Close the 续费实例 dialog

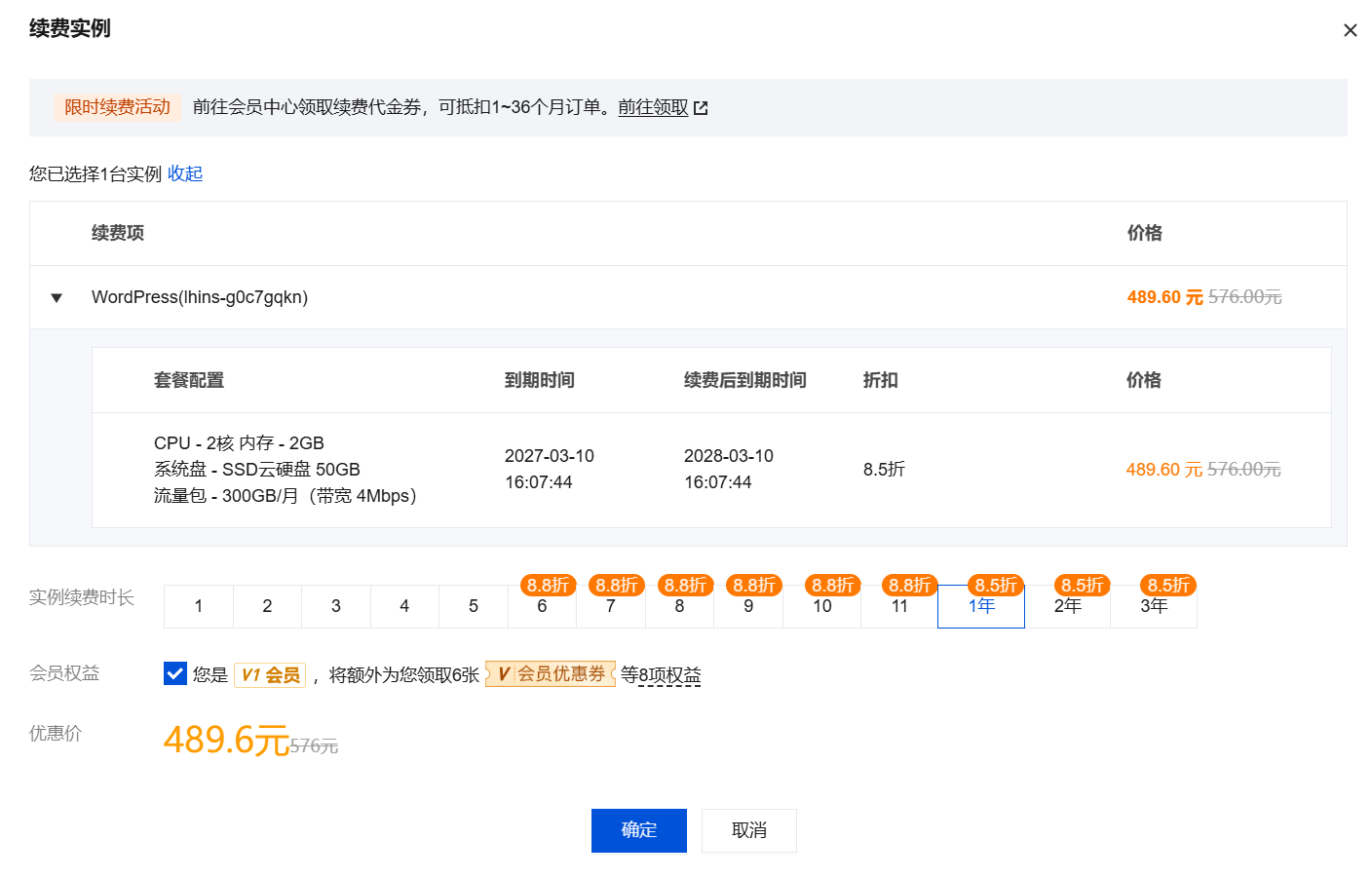1350,30
